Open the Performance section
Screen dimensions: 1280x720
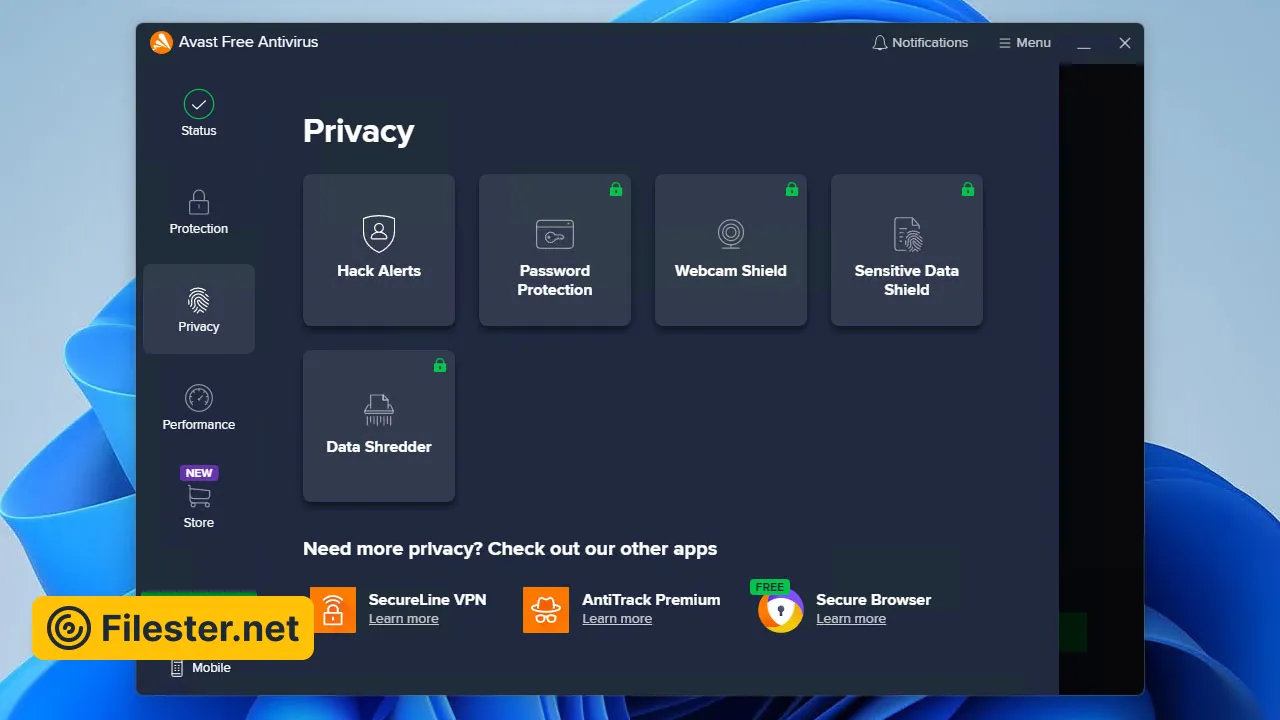[199, 407]
